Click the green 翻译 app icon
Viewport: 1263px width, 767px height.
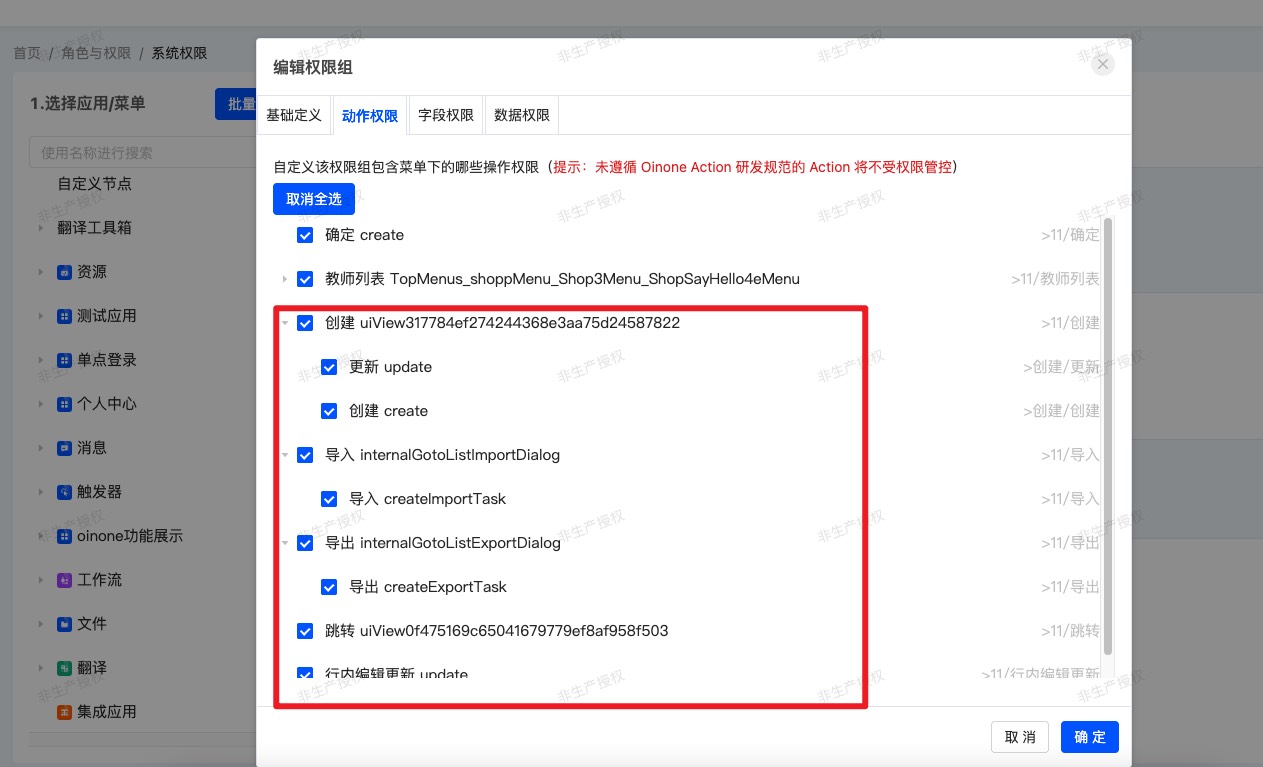click(64, 668)
